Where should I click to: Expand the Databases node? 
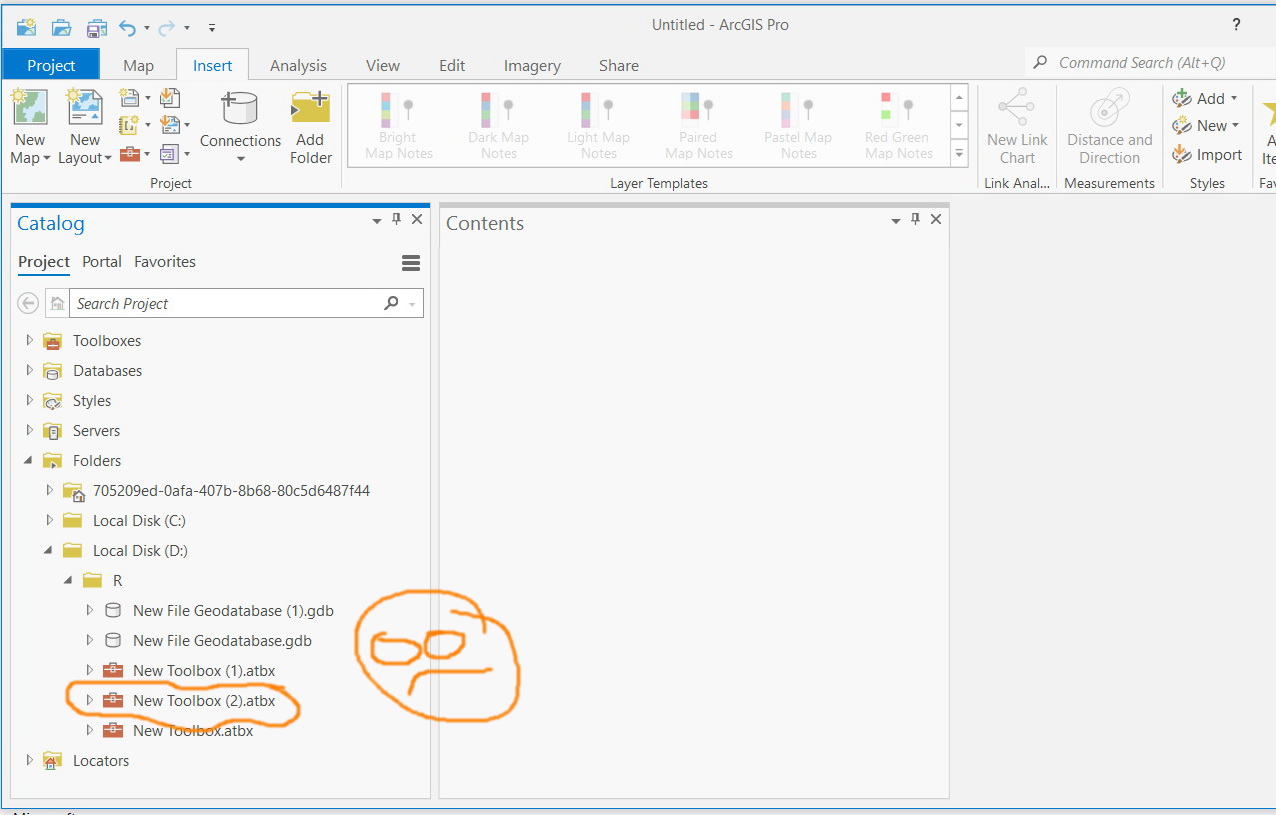[29, 371]
